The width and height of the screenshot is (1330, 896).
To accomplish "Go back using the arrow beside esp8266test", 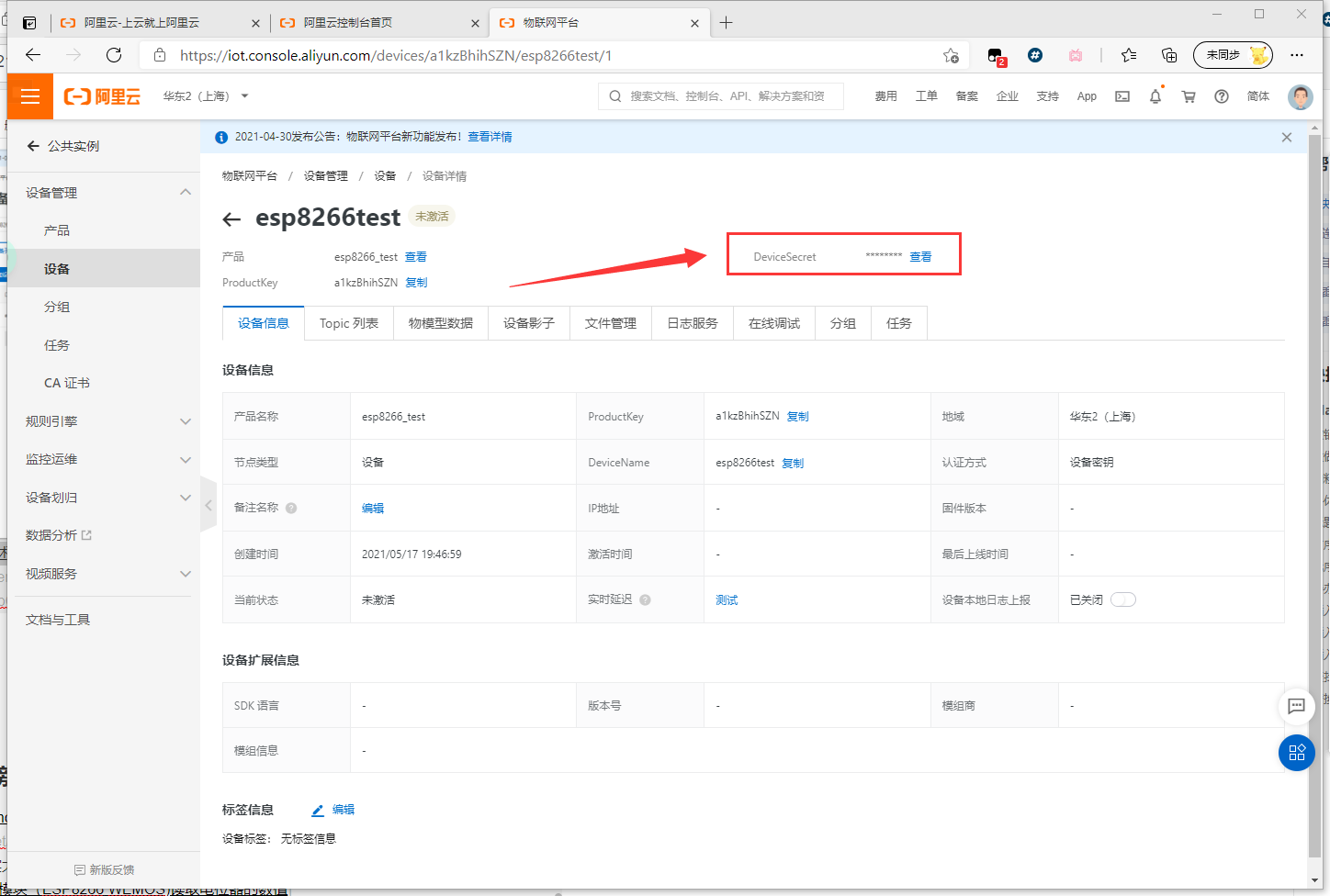I will coord(231,218).
